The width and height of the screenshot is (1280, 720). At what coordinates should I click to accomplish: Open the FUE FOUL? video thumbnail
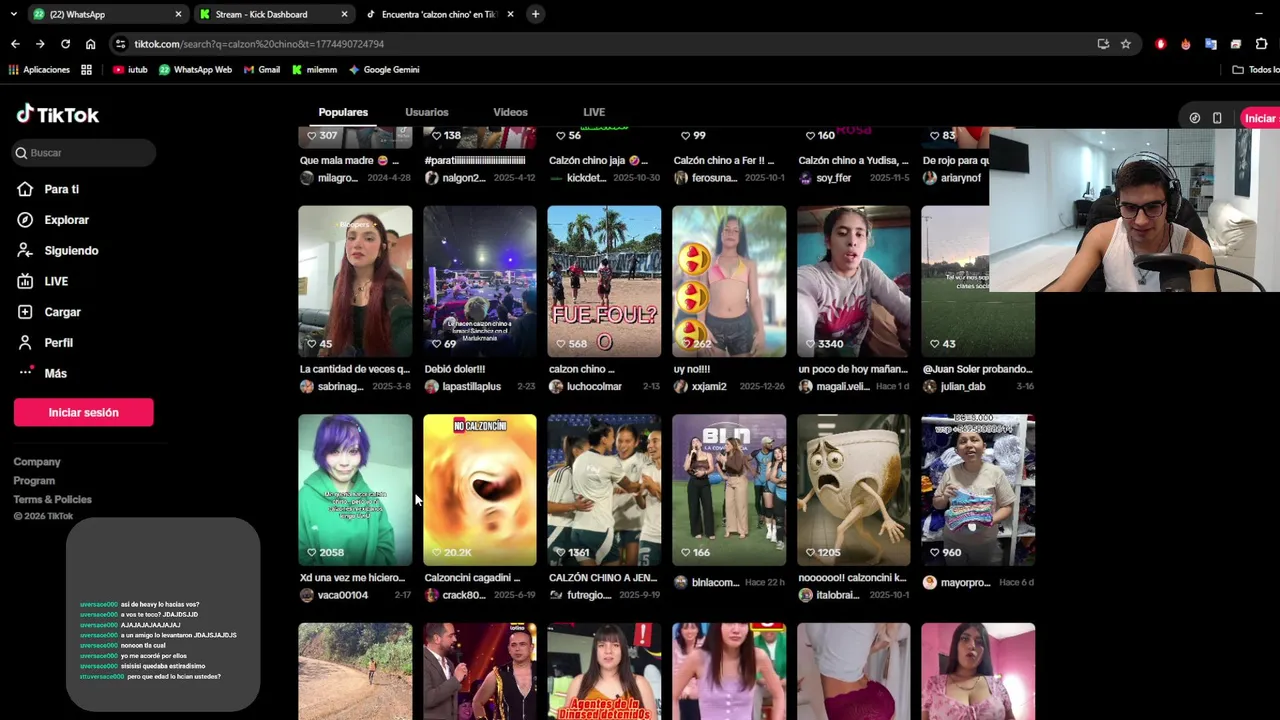click(x=604, y=281)
